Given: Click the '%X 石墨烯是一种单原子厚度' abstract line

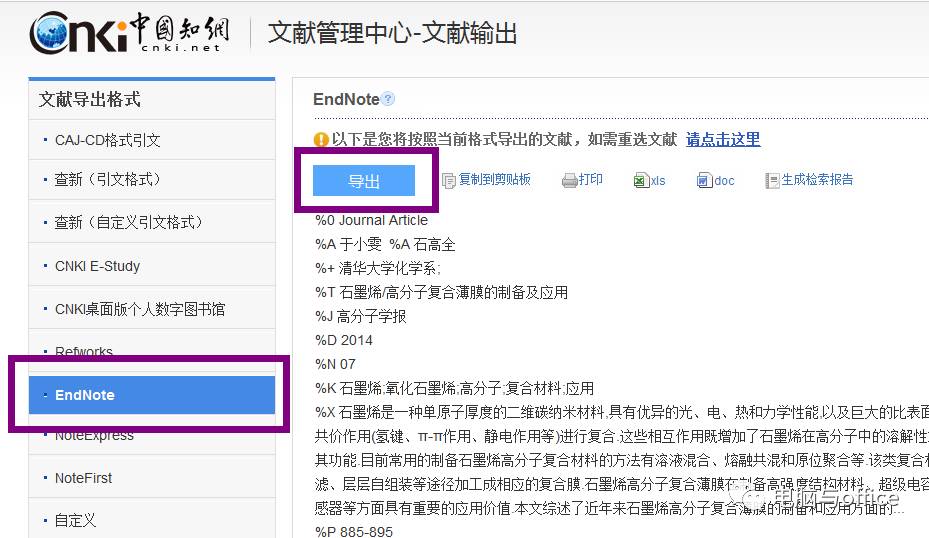Looking at the screenshot, I should [622, 412].
